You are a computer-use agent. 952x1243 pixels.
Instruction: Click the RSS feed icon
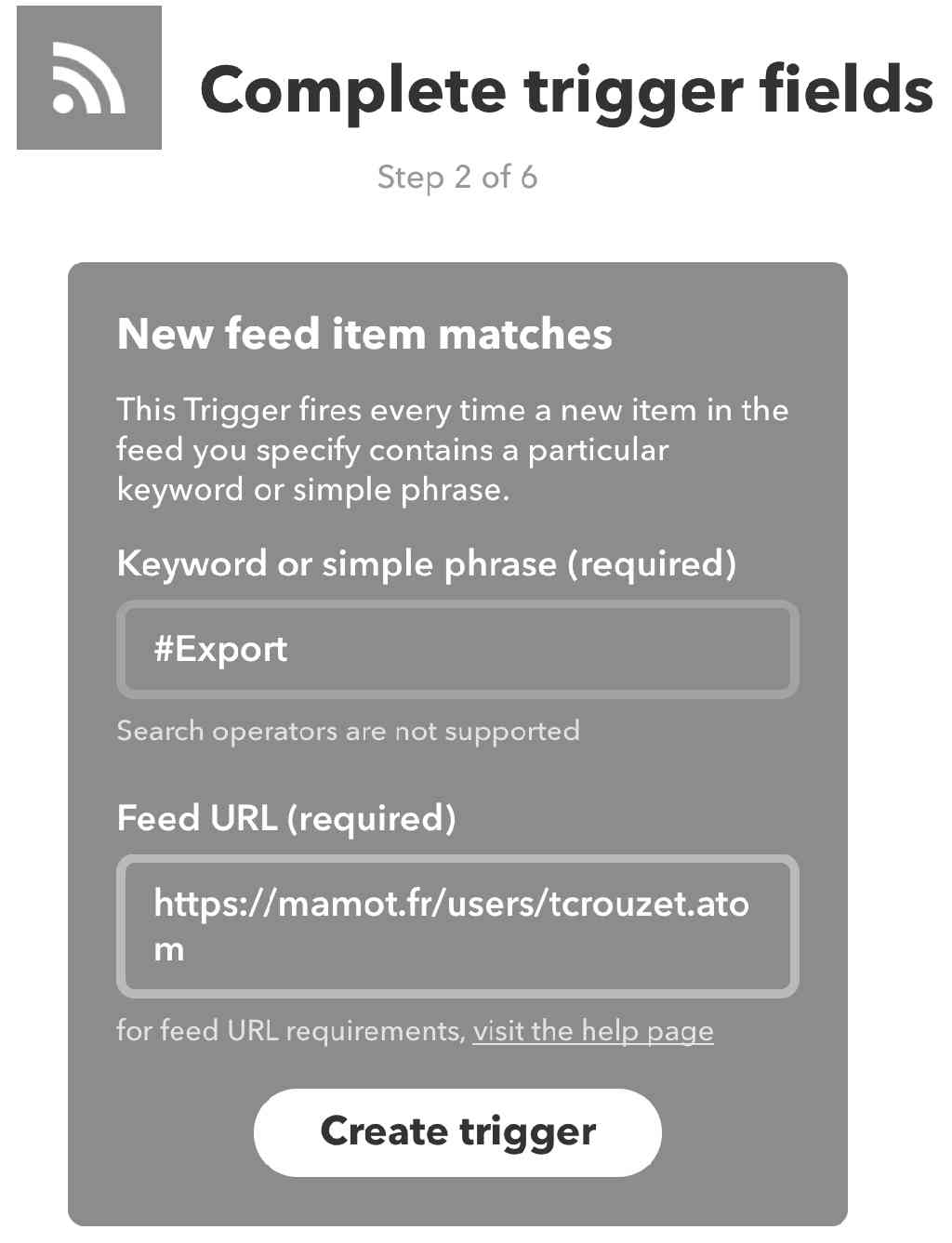89,78
